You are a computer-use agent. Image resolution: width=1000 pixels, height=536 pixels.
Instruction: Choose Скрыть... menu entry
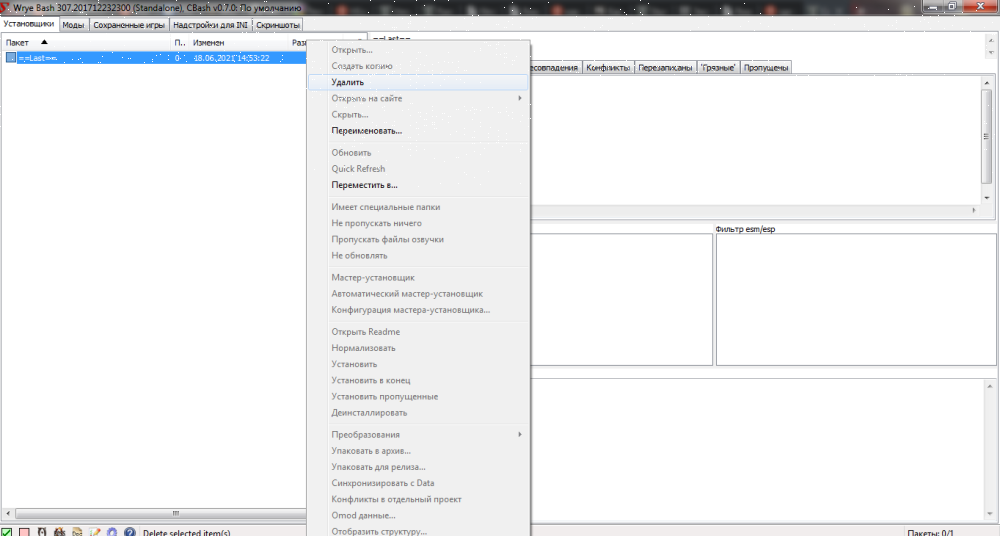(x=418, y=115)
